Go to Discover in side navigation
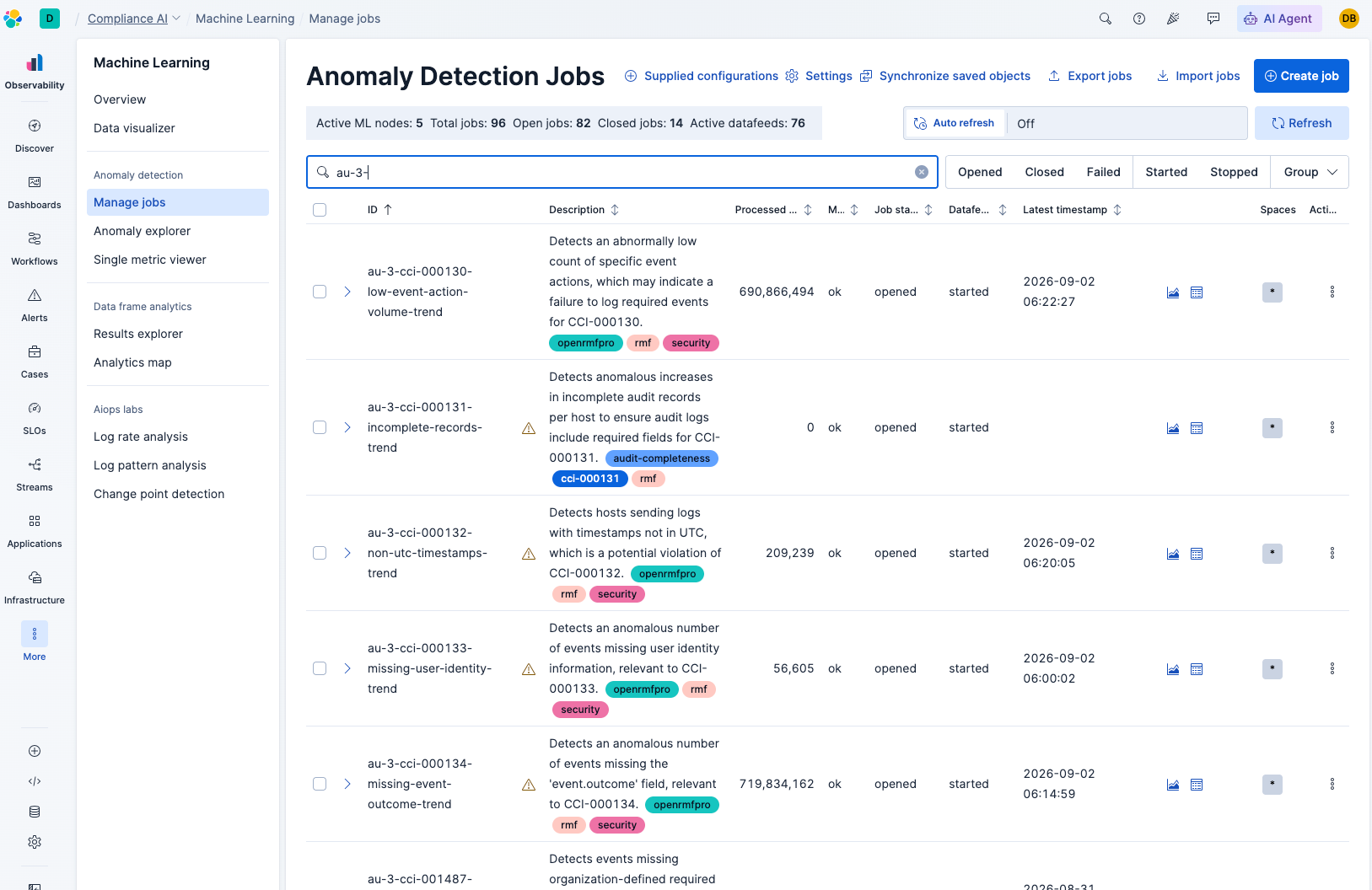Screen dimensions: 1372x890 coord(35,136)
